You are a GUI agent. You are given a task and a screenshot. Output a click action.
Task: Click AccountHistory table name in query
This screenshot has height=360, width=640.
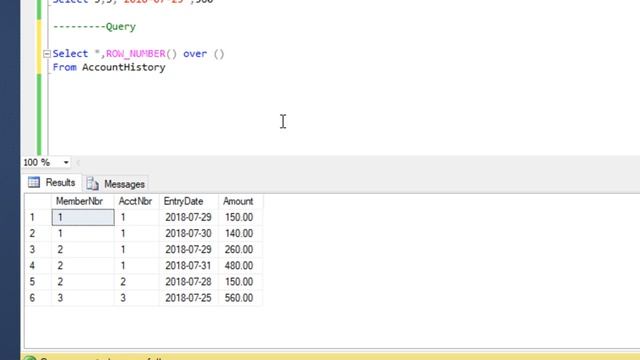click(x=124, y=67)
